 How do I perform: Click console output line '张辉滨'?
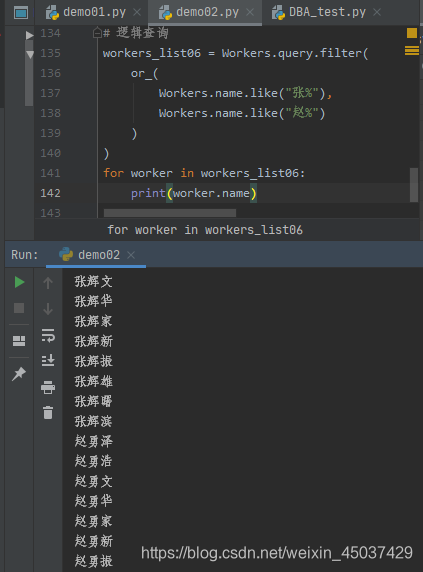click(94, 421)
